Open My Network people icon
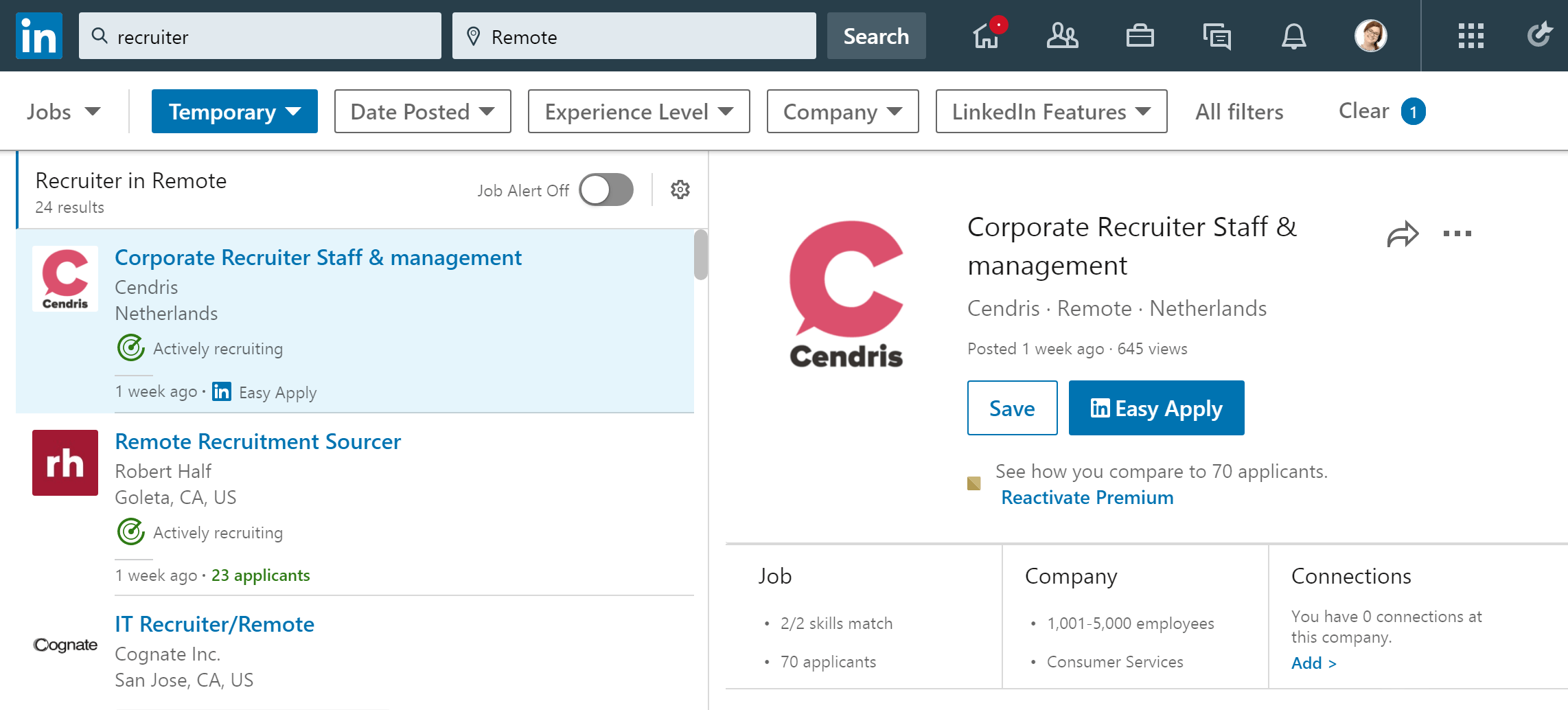 tap(1063, 36)
